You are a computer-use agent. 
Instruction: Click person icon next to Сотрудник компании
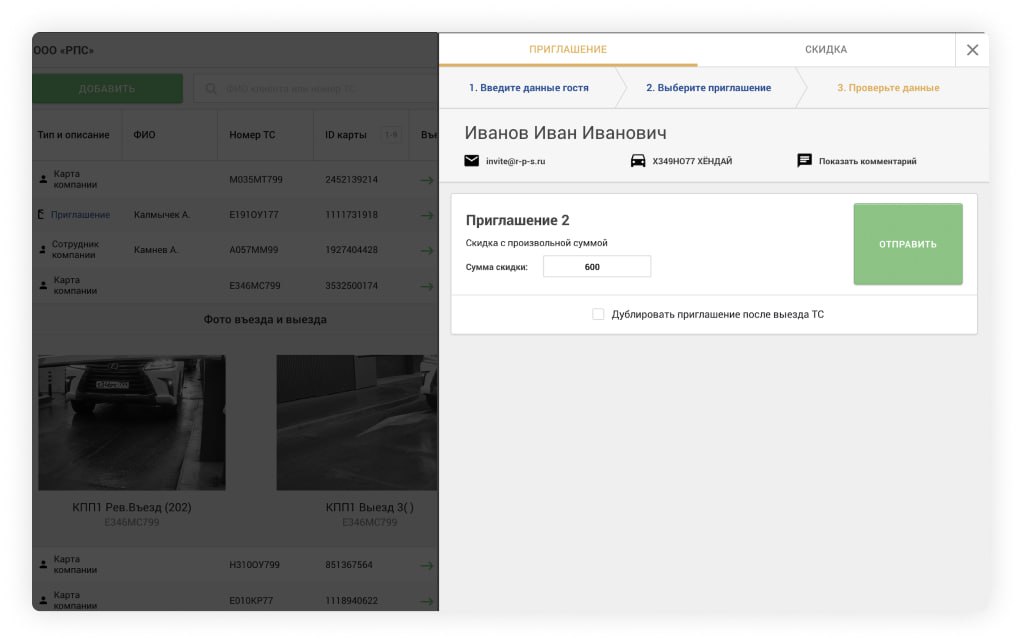click(x=43, y=250)
